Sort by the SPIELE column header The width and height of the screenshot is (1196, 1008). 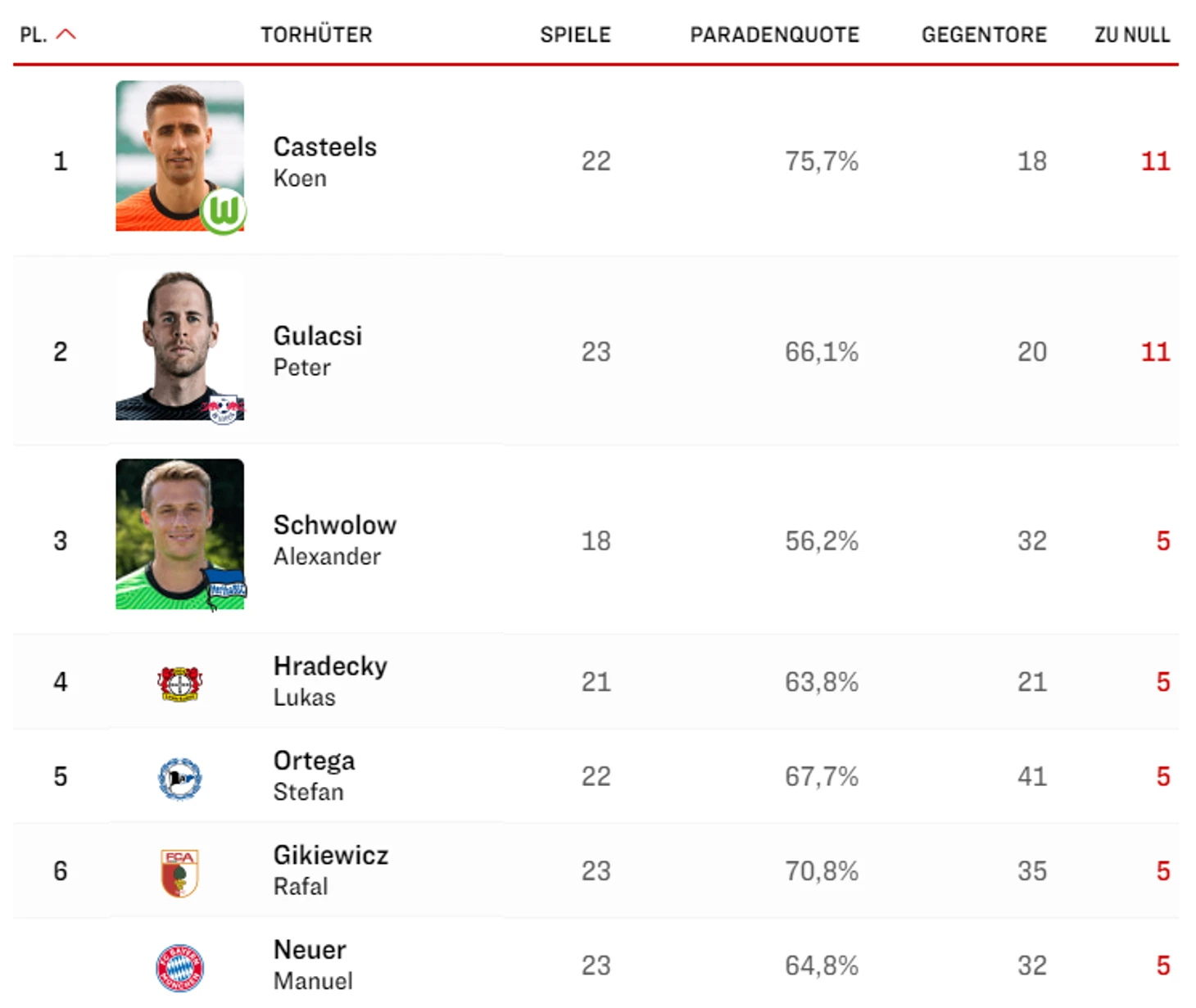(575, 35)
